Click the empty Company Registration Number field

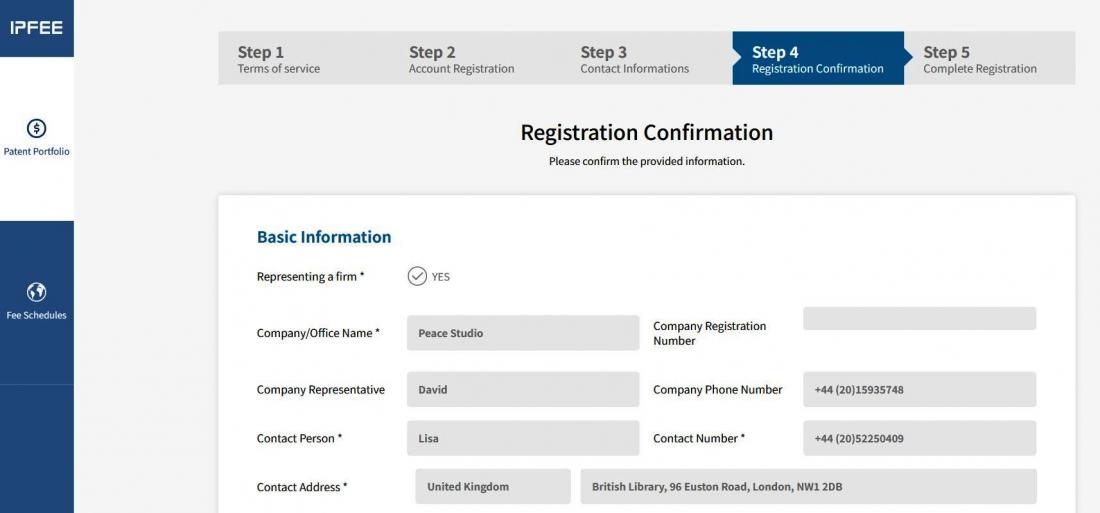(x=919, y=319)
